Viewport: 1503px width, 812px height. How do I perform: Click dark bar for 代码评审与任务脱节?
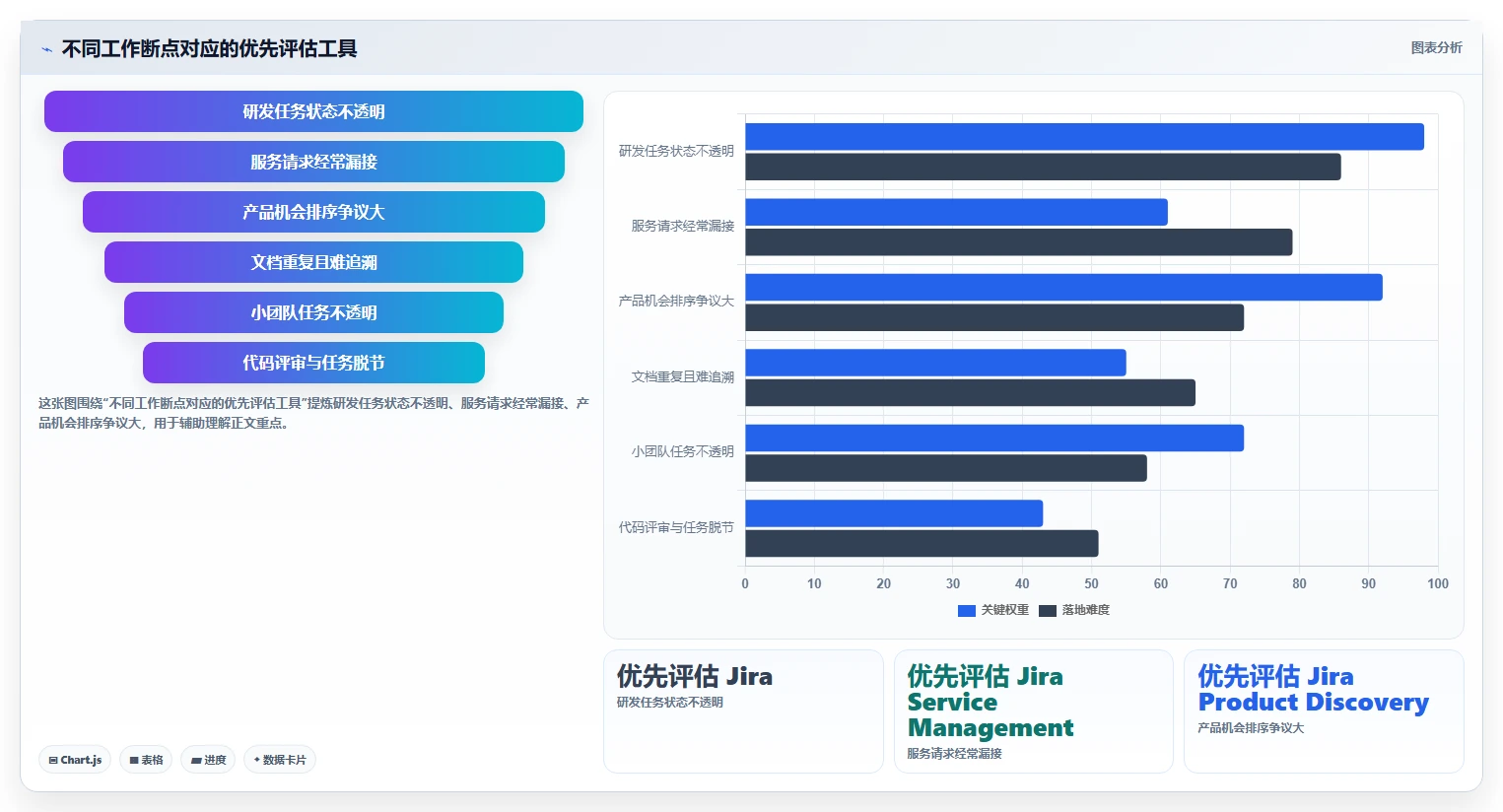tap(922, 544)
